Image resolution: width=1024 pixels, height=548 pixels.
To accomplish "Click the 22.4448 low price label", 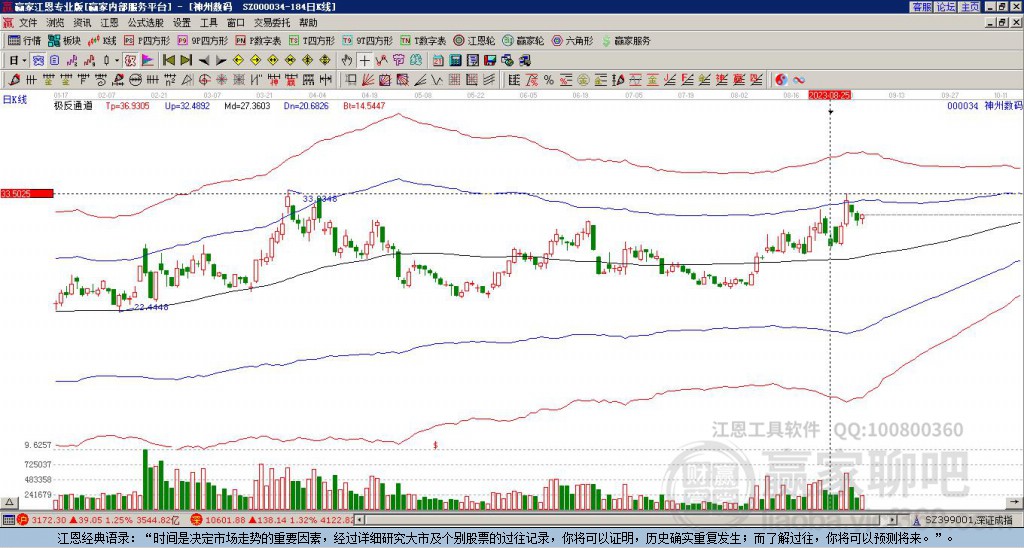I will tap(151, 307).
